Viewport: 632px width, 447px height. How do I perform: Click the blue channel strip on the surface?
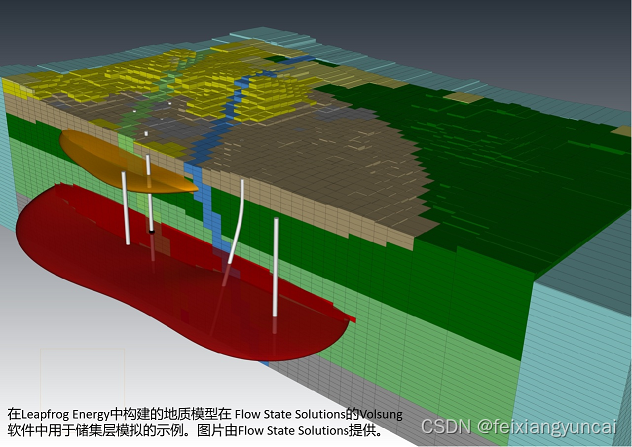(236, 100)
